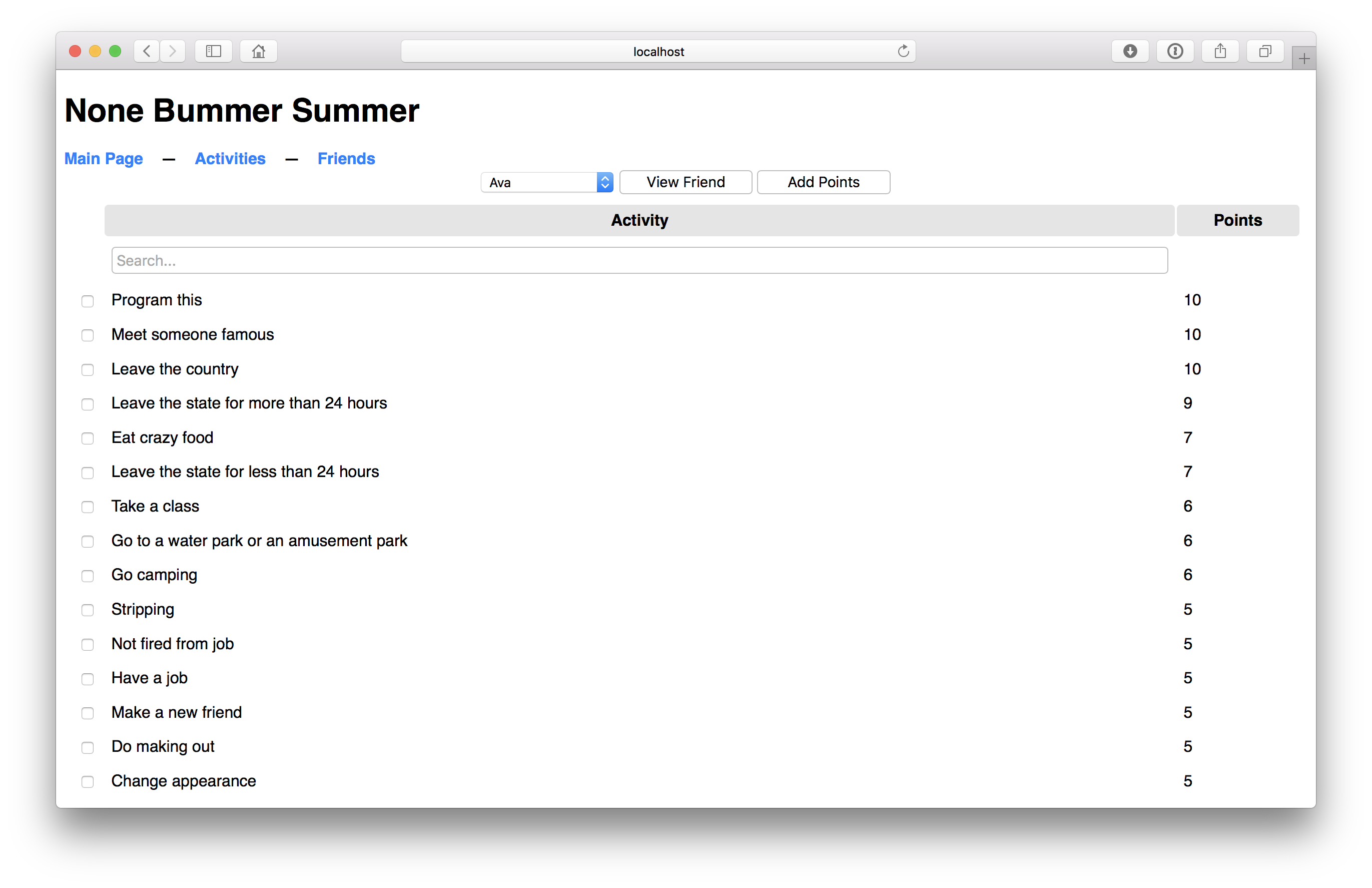This screenshot has height=888, width=1372.
Task: Click the browser forward arrow button
Action: pyautogui.click(x=172, y=52)
